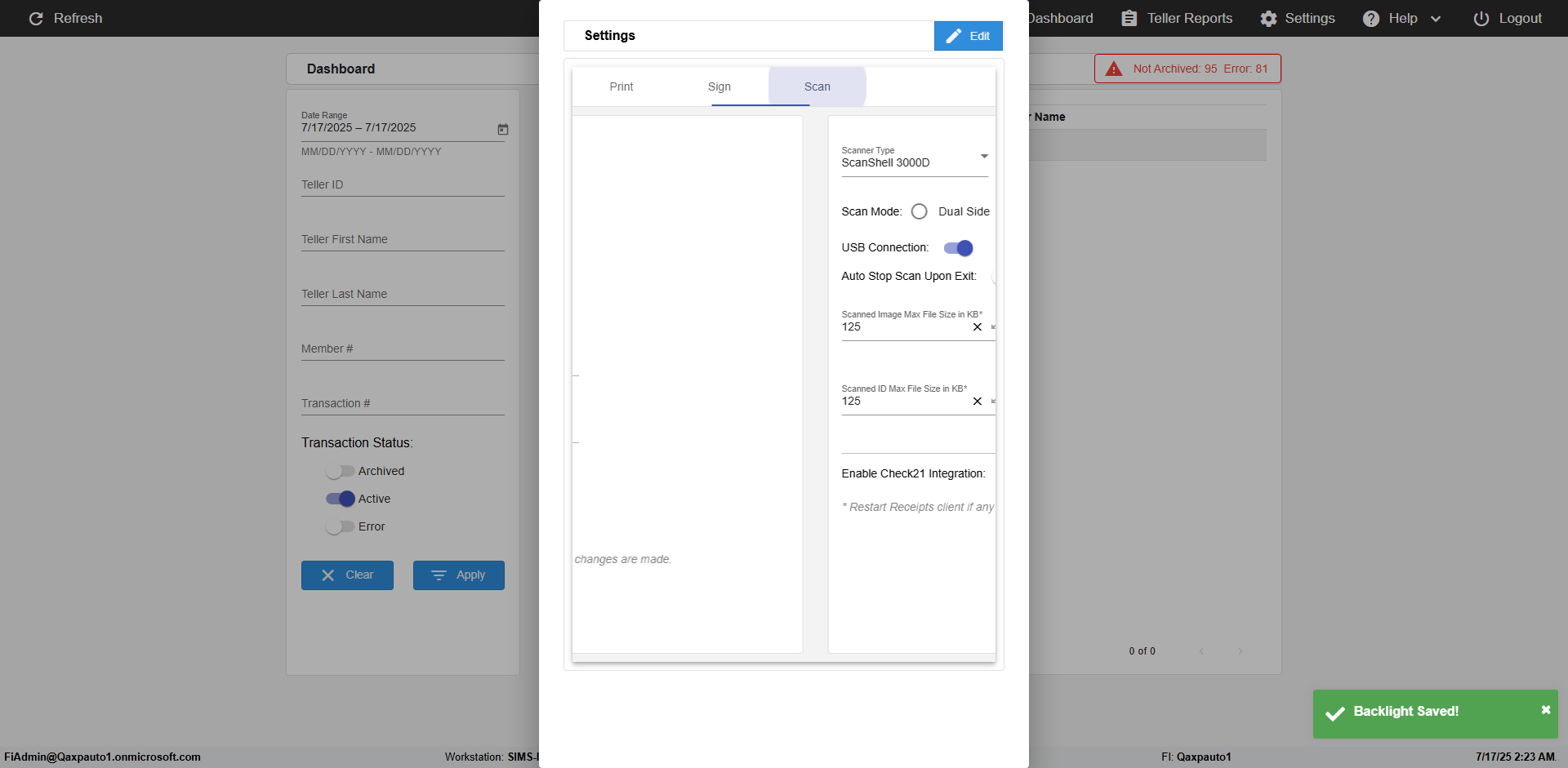Go to previous page of results

pyautogui.click(x=1201, y=651)
